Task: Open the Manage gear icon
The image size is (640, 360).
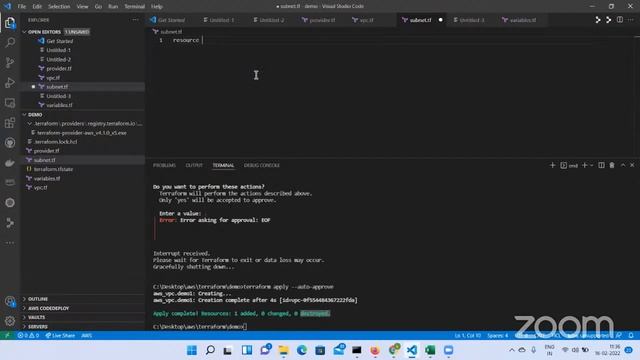Action: [x=10, y=321]
